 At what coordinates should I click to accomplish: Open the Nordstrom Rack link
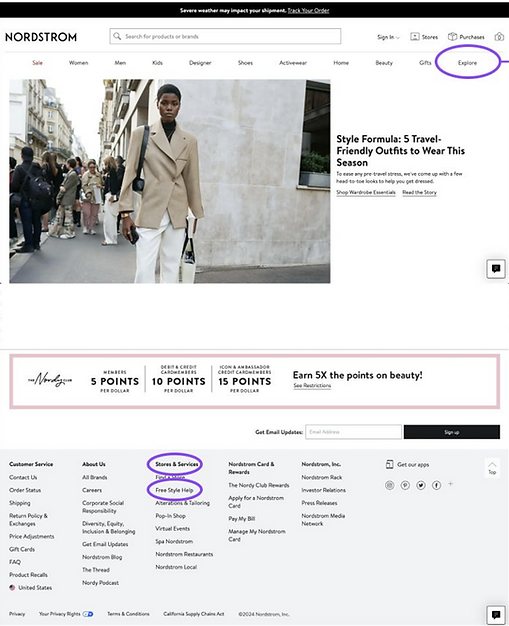[322, 477]
